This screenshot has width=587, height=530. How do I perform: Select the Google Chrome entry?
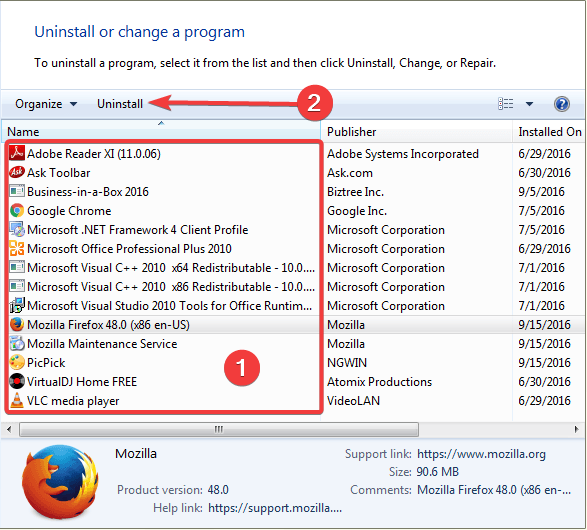coord(69,211)
